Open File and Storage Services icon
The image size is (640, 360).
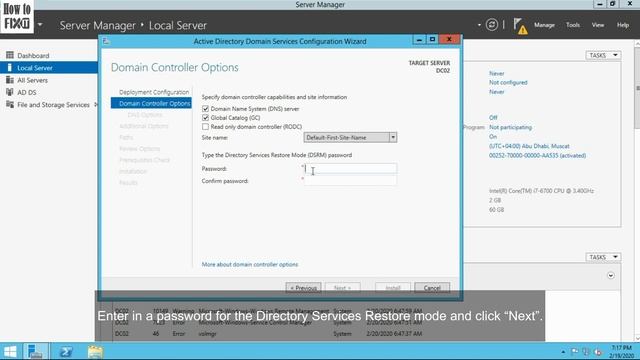tap(10, 104)
